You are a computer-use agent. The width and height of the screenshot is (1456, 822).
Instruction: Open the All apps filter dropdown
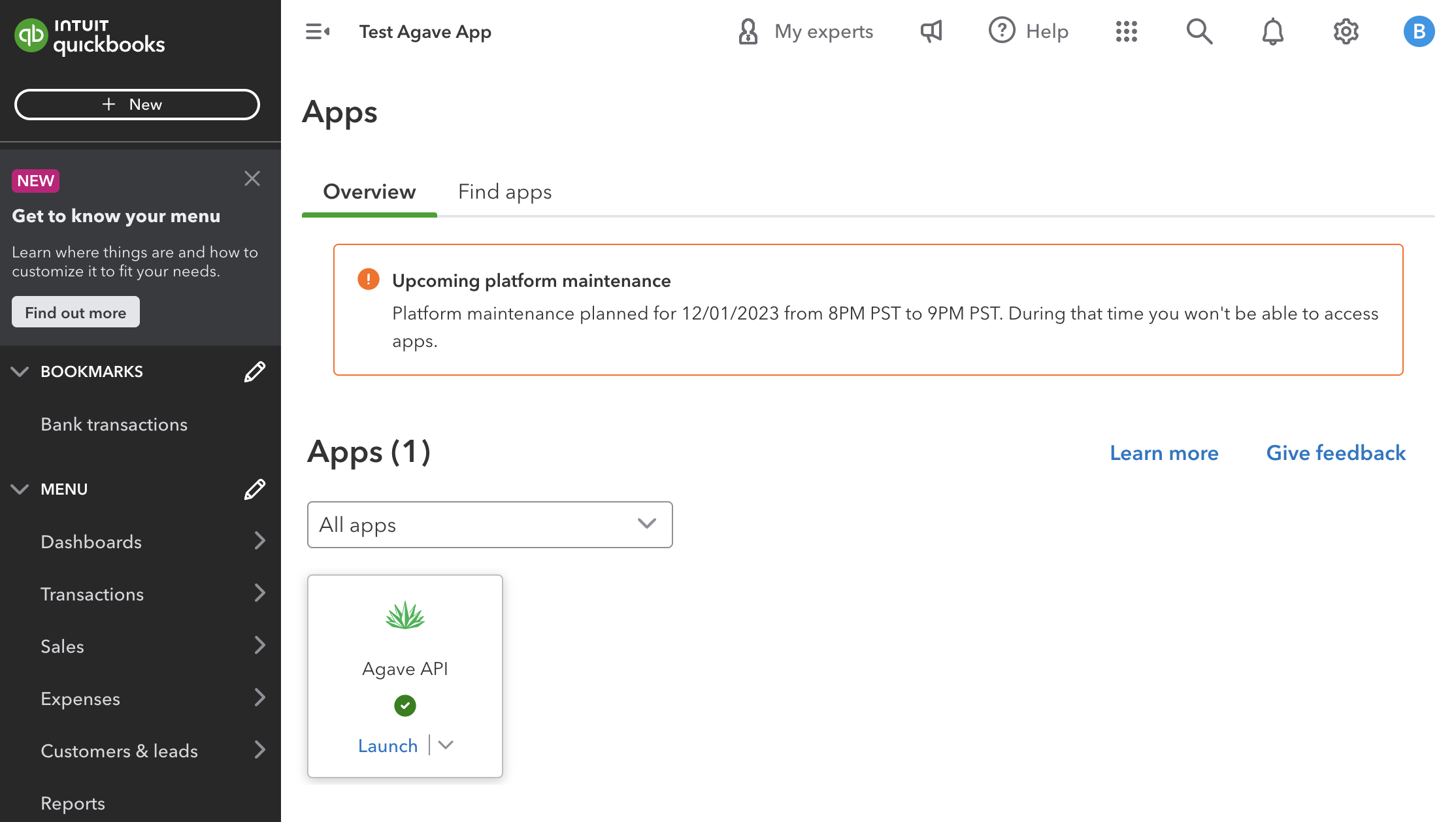[x=490, y=525]
